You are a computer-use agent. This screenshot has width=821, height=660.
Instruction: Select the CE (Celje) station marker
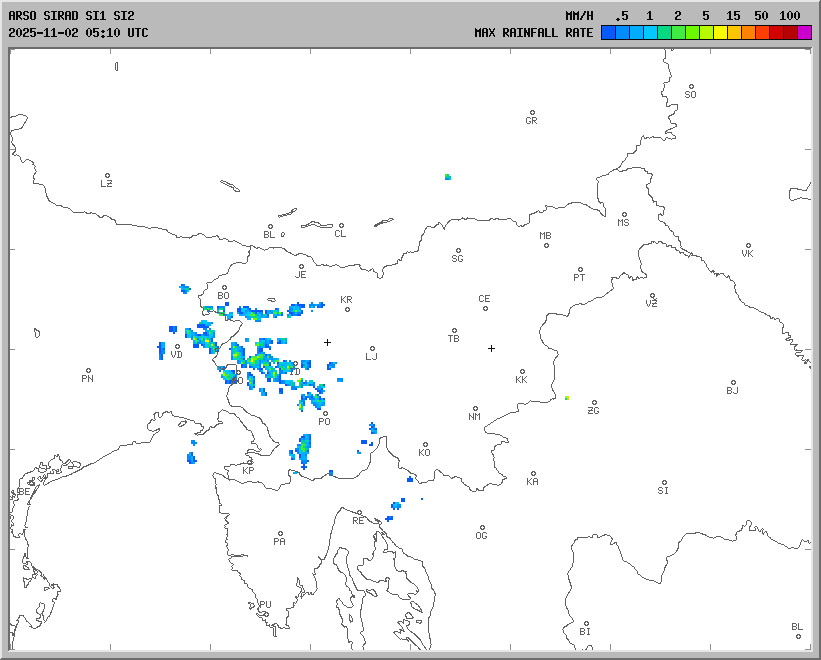tap(485, 307)
